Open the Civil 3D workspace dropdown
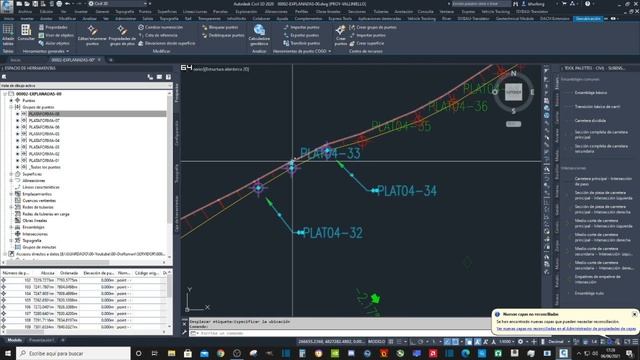 click(118, 4)
